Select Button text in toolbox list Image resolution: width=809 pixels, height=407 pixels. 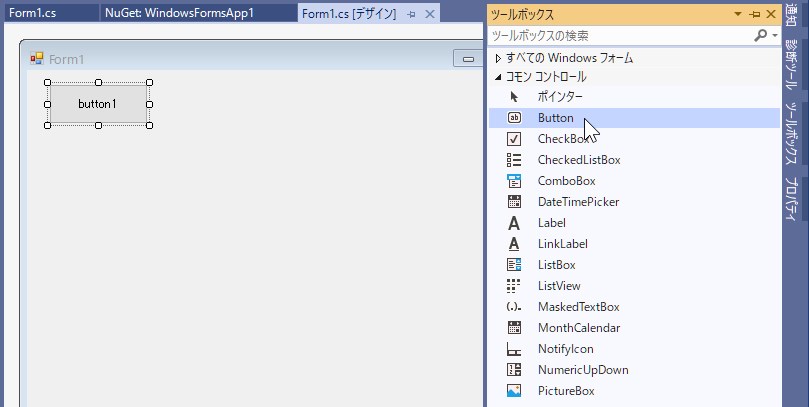coord(555,118)
